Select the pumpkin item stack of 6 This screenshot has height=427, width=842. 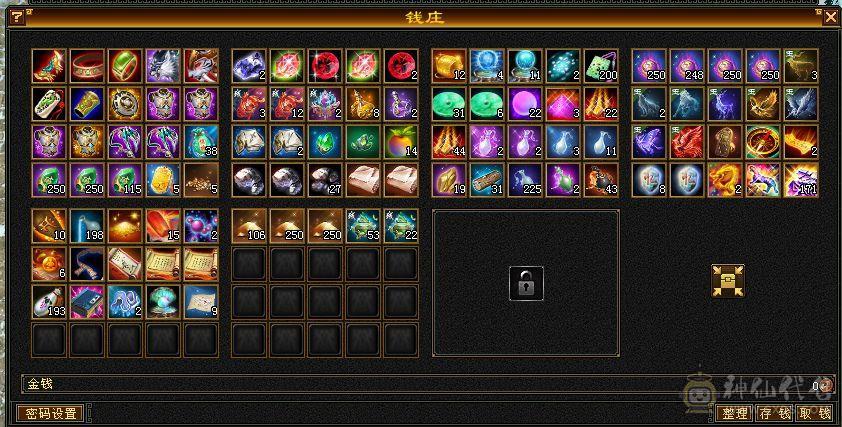pos(49,264)
